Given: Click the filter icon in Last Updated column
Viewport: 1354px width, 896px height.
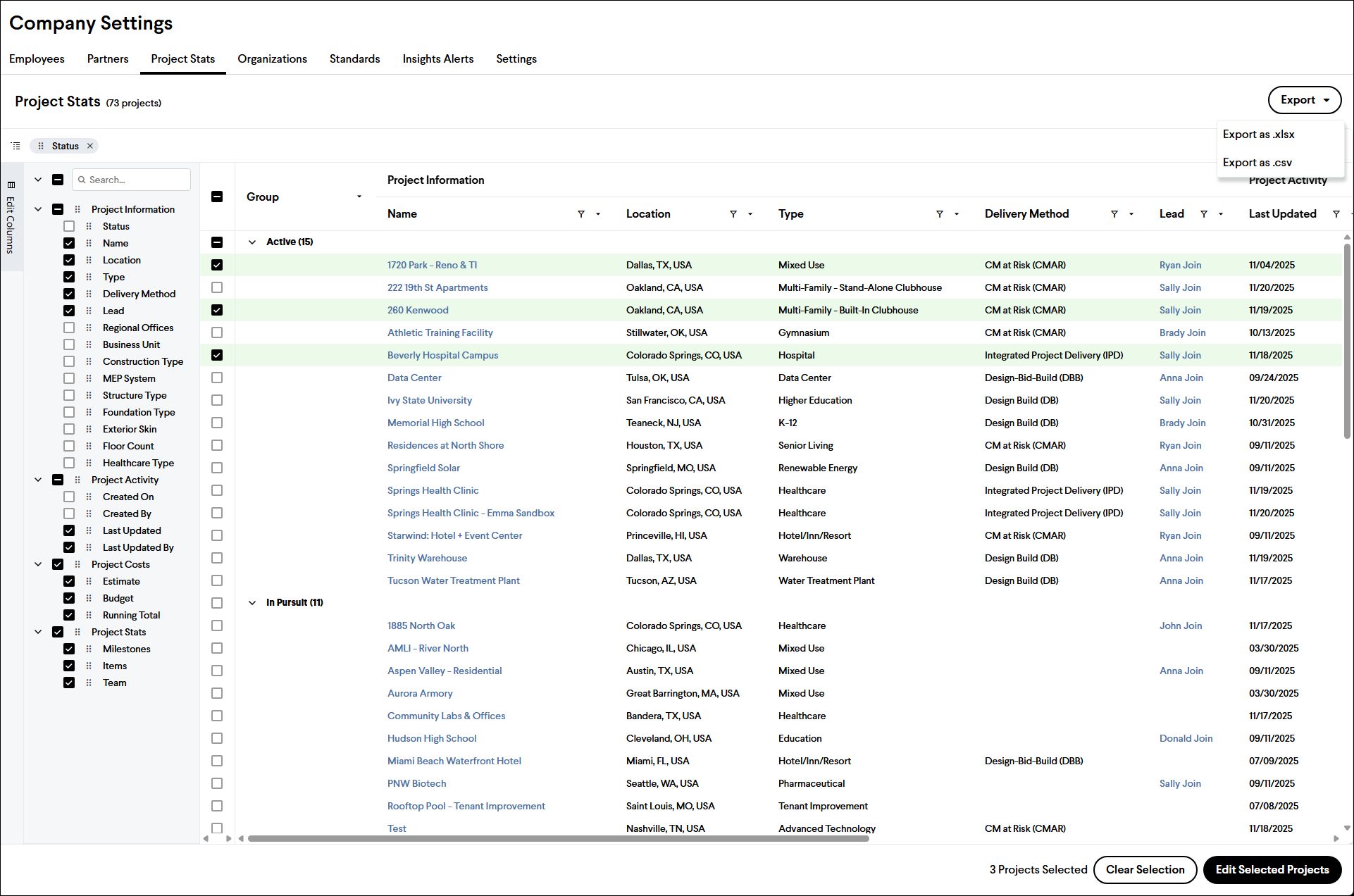Looking at the screenshot, I should [1336, 214].
